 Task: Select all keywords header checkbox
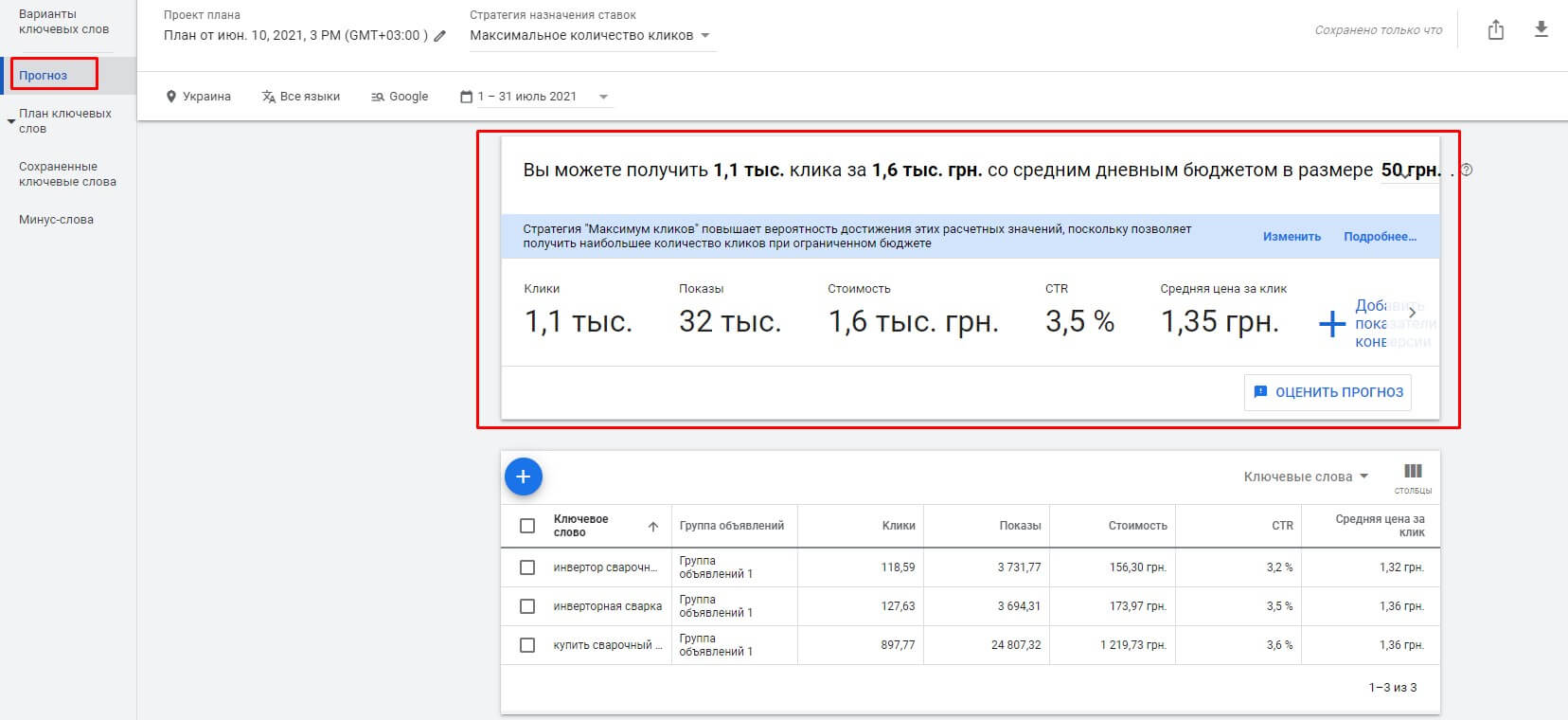point(527,526)
